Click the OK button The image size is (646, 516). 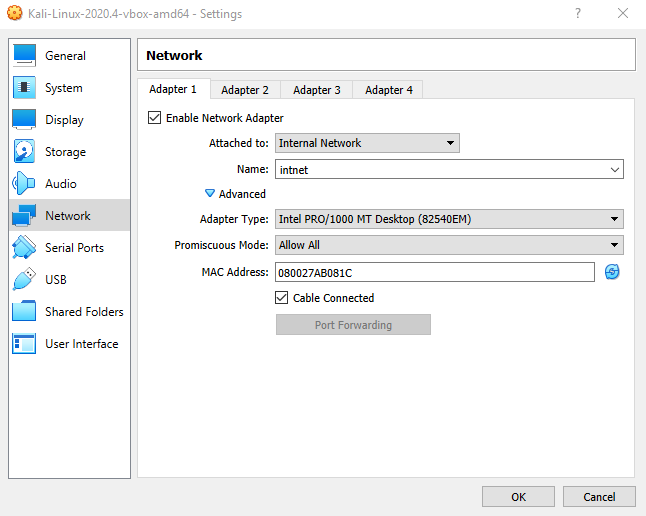coord(518,497)
